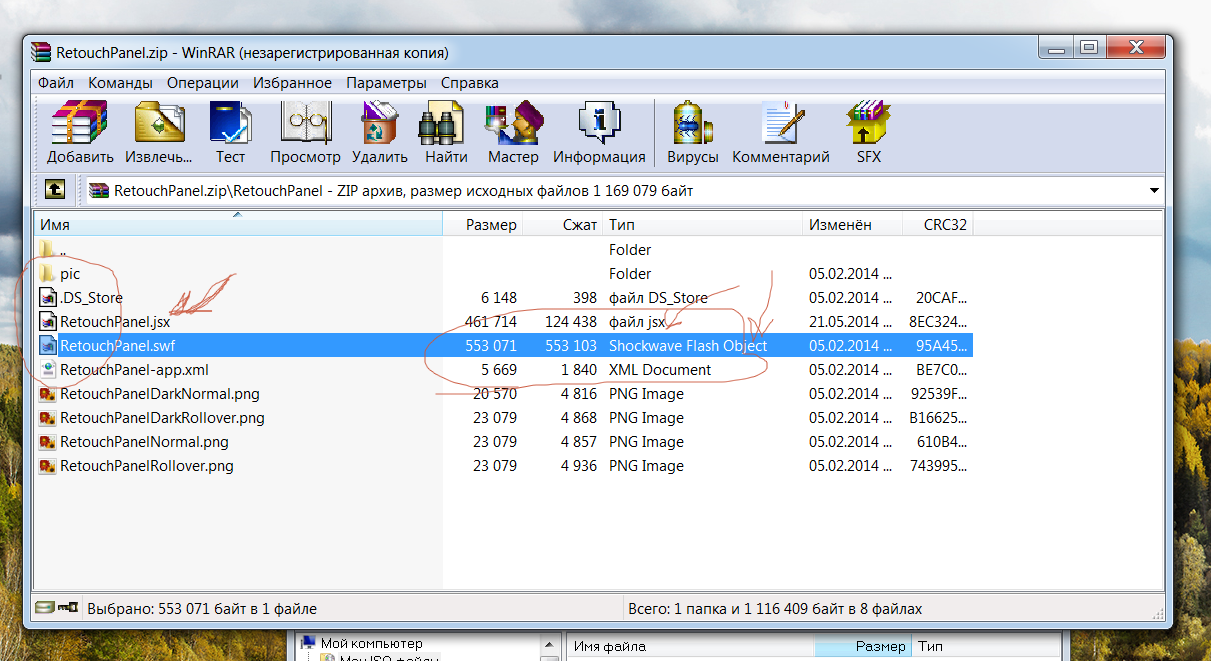The height and width of the screenshot is (661, 1211).
Task: Open the Параметры menu
Action: click(x=386, y=83)
